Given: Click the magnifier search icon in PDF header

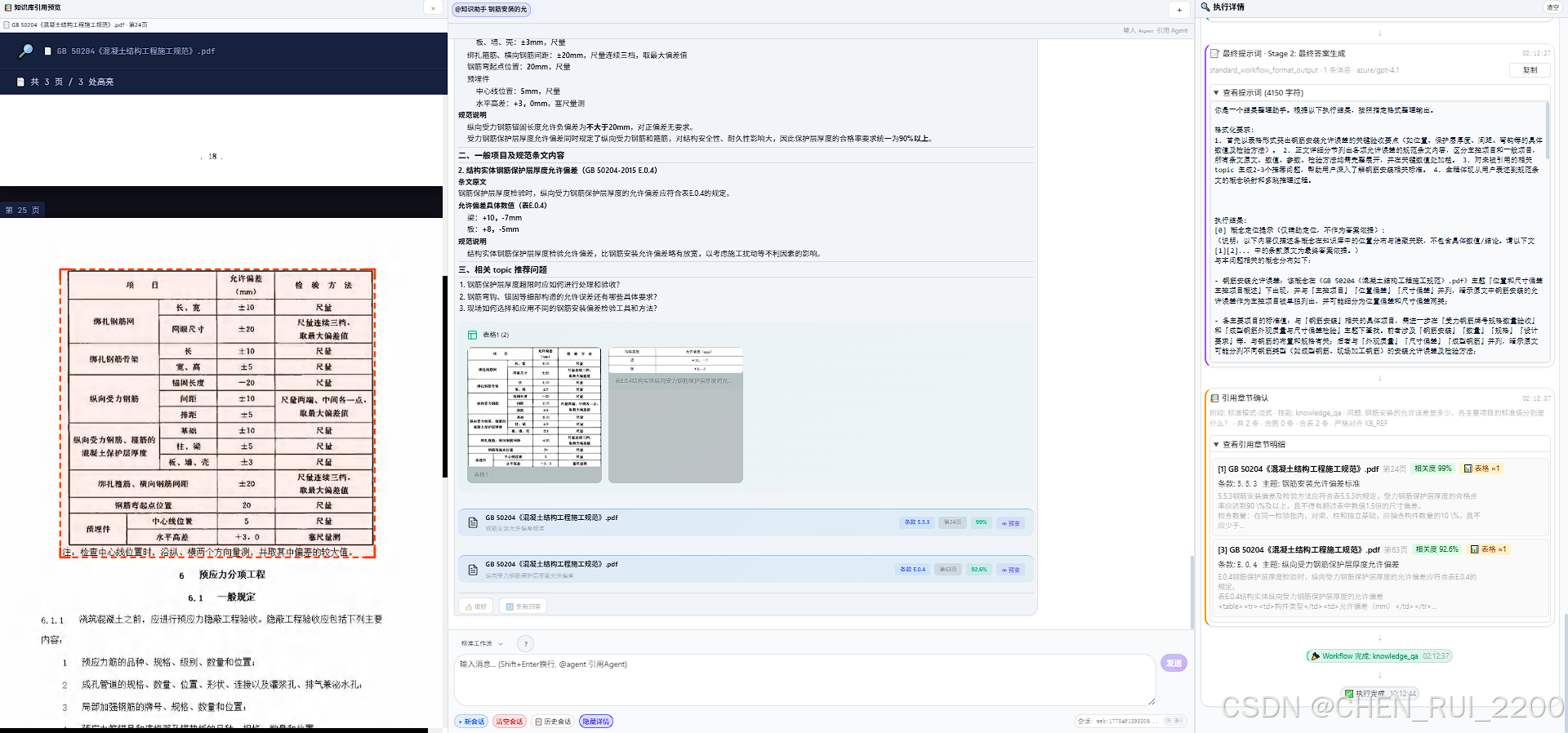Looking at the screenshot, I should 25,51.
